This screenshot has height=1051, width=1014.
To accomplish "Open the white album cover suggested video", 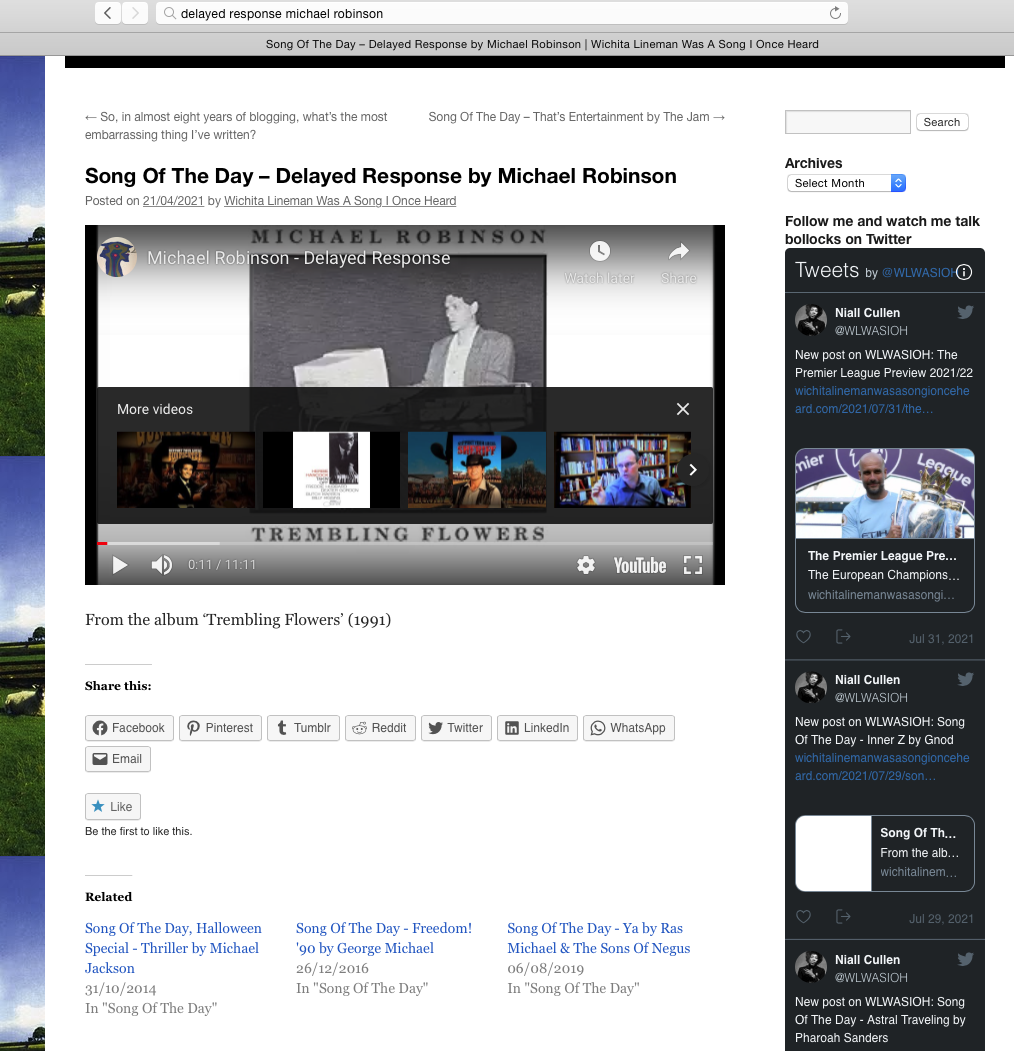I will pos(331,470).
